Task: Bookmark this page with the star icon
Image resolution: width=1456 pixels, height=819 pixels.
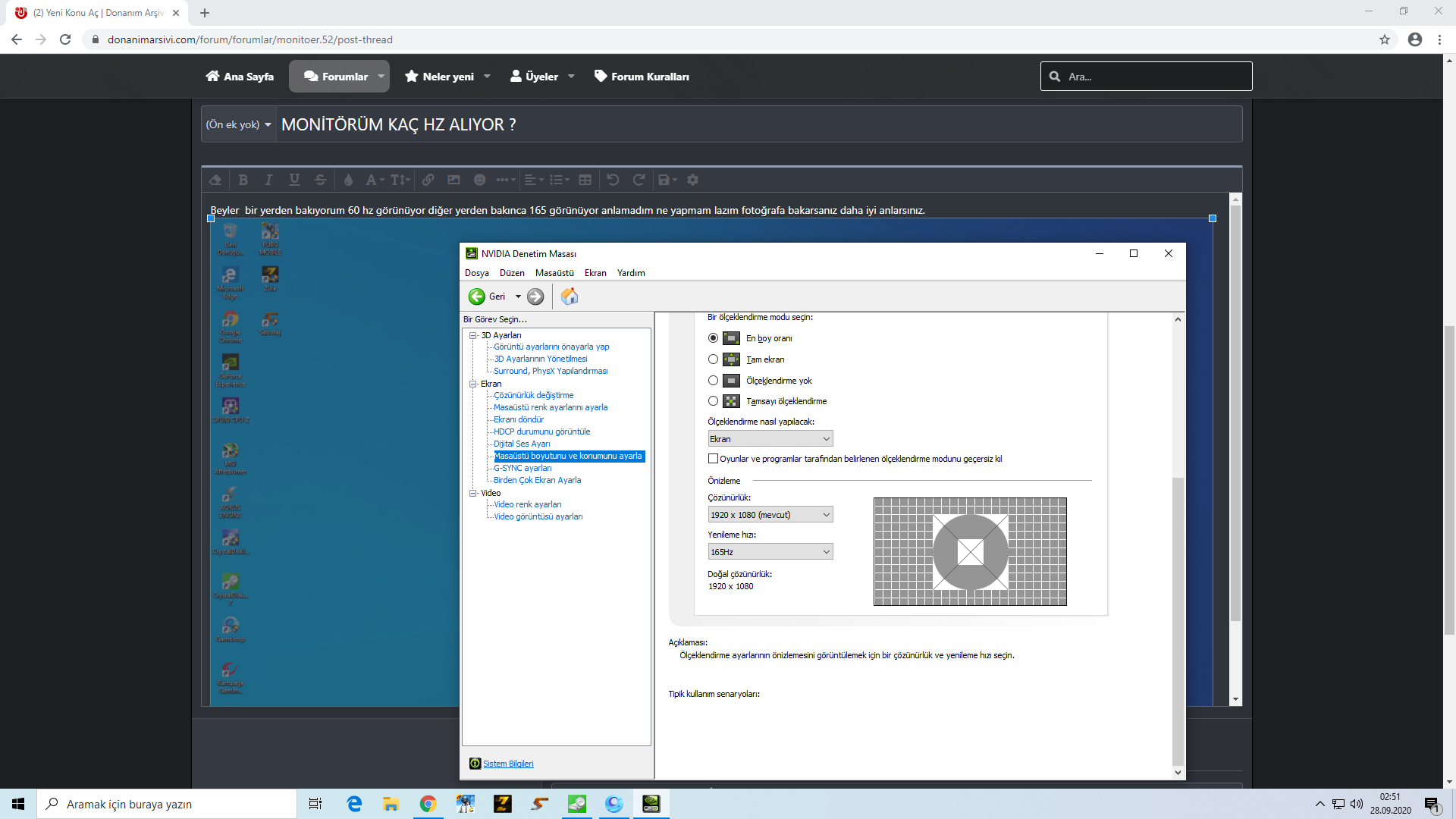Action: 1385,39
